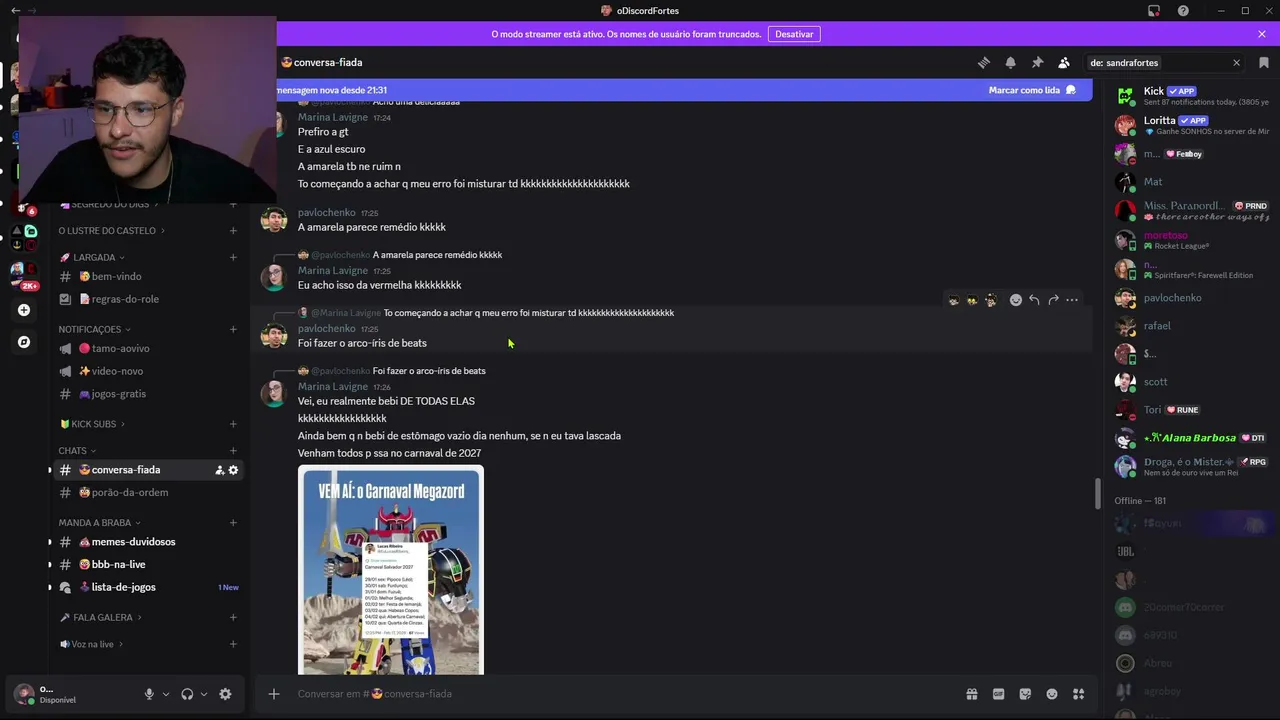The height and width of the screenshot is (720, 1280).
Task: Open the sticker picker
Action: (1025, 694)
